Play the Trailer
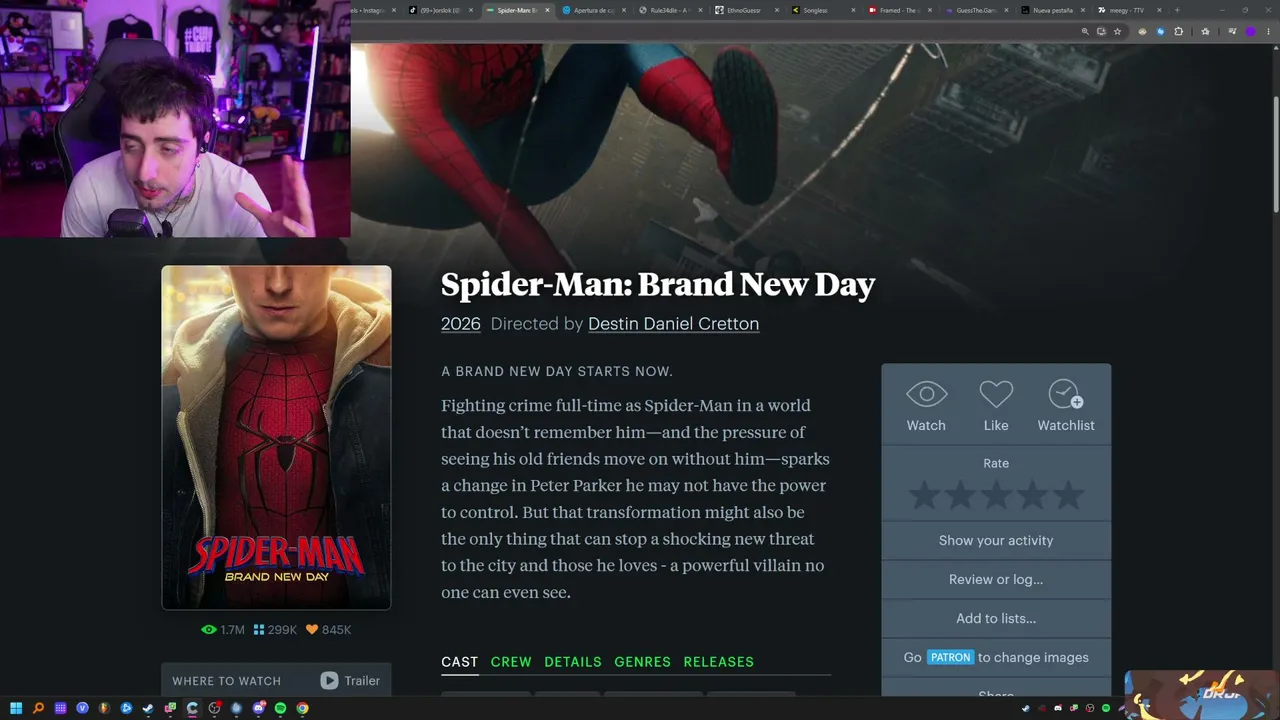1280x720 pixels. (350, 681)
